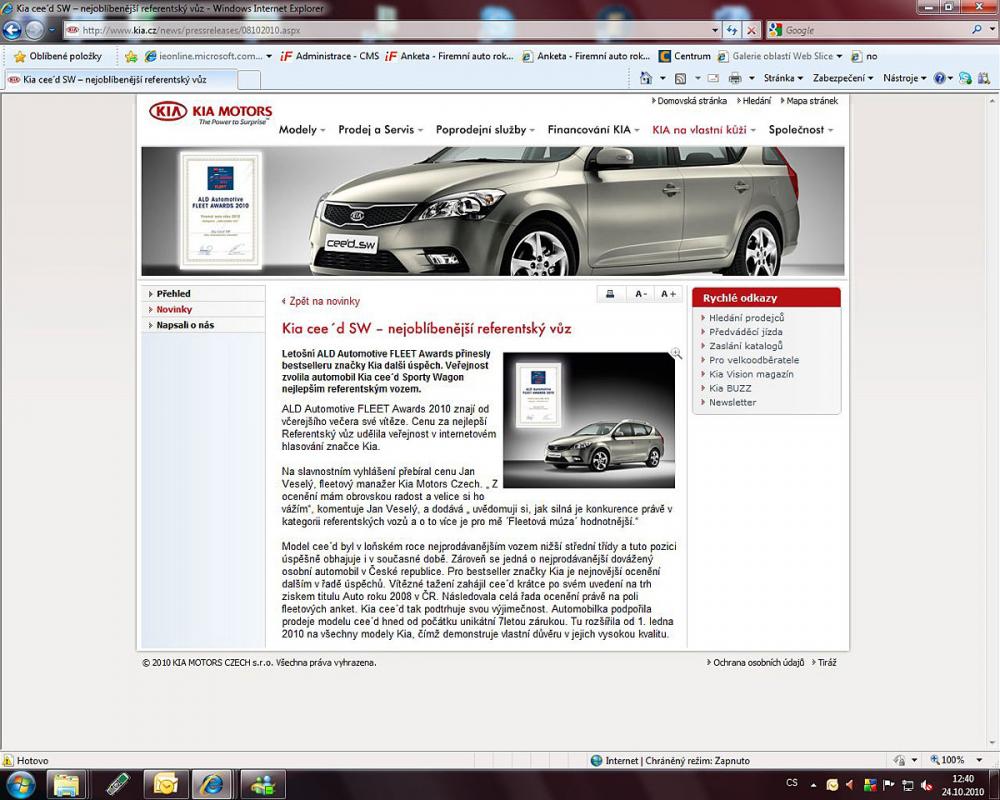This screenshot has height=800, width=1000.
Task: Click the article print icon
Action: [610, 294]
